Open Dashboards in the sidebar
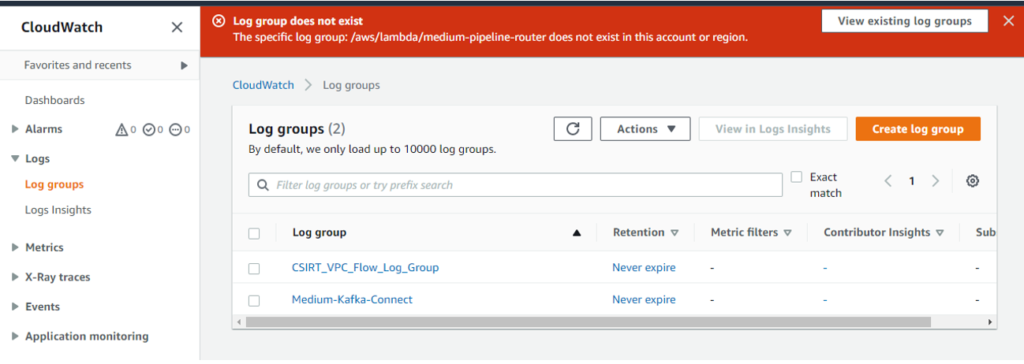The image size is (1024, 364). click(55, 101)
